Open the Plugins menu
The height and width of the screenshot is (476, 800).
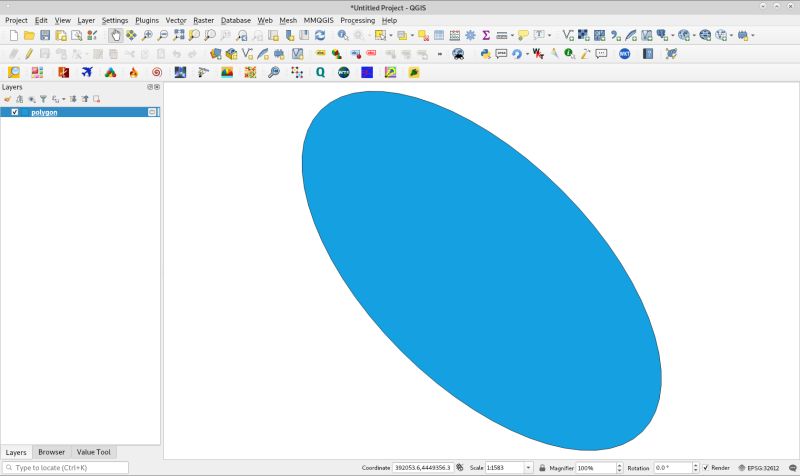tap(146, 20)
